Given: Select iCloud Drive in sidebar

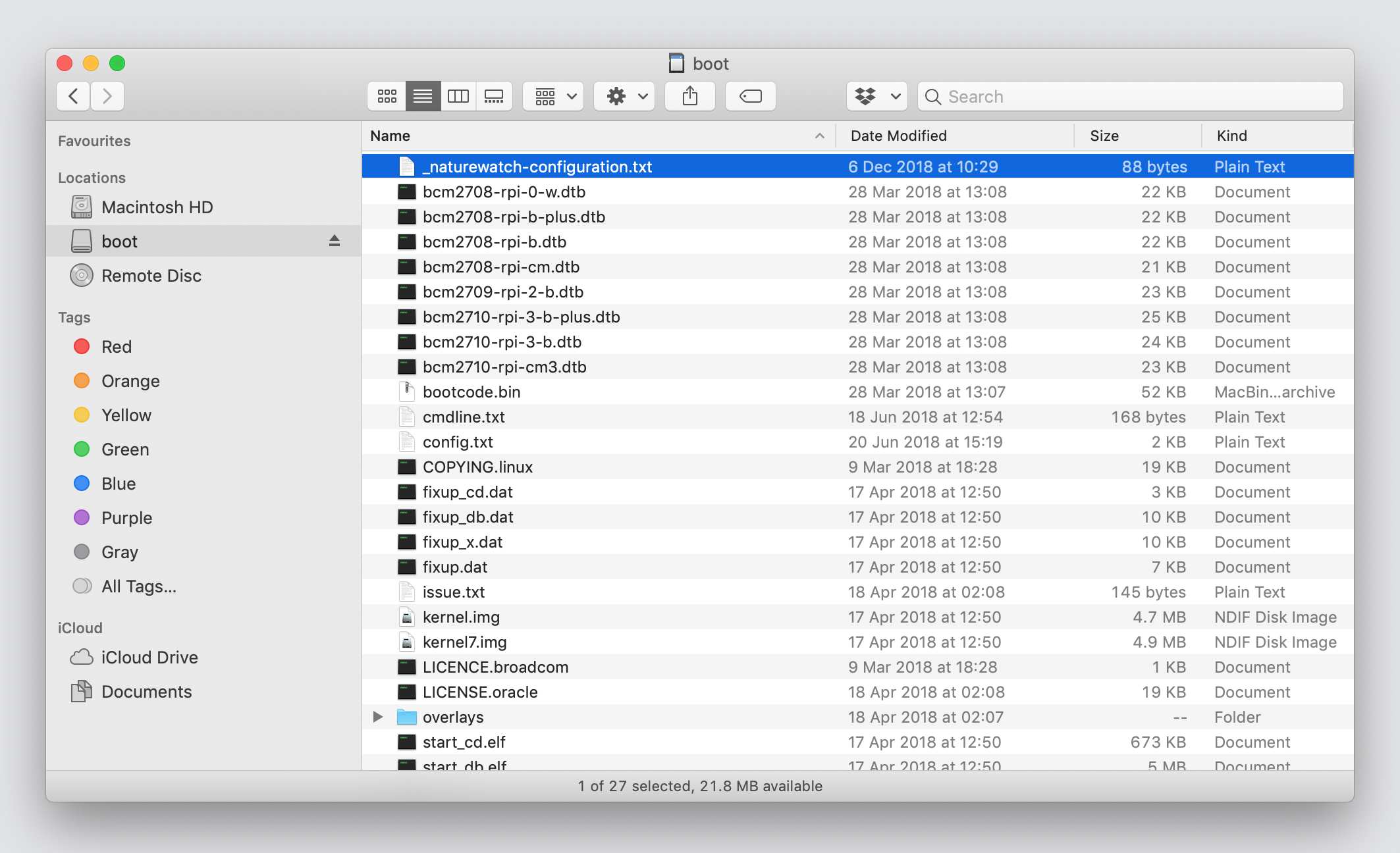Looking at the screenshot, I should [149, 658].
